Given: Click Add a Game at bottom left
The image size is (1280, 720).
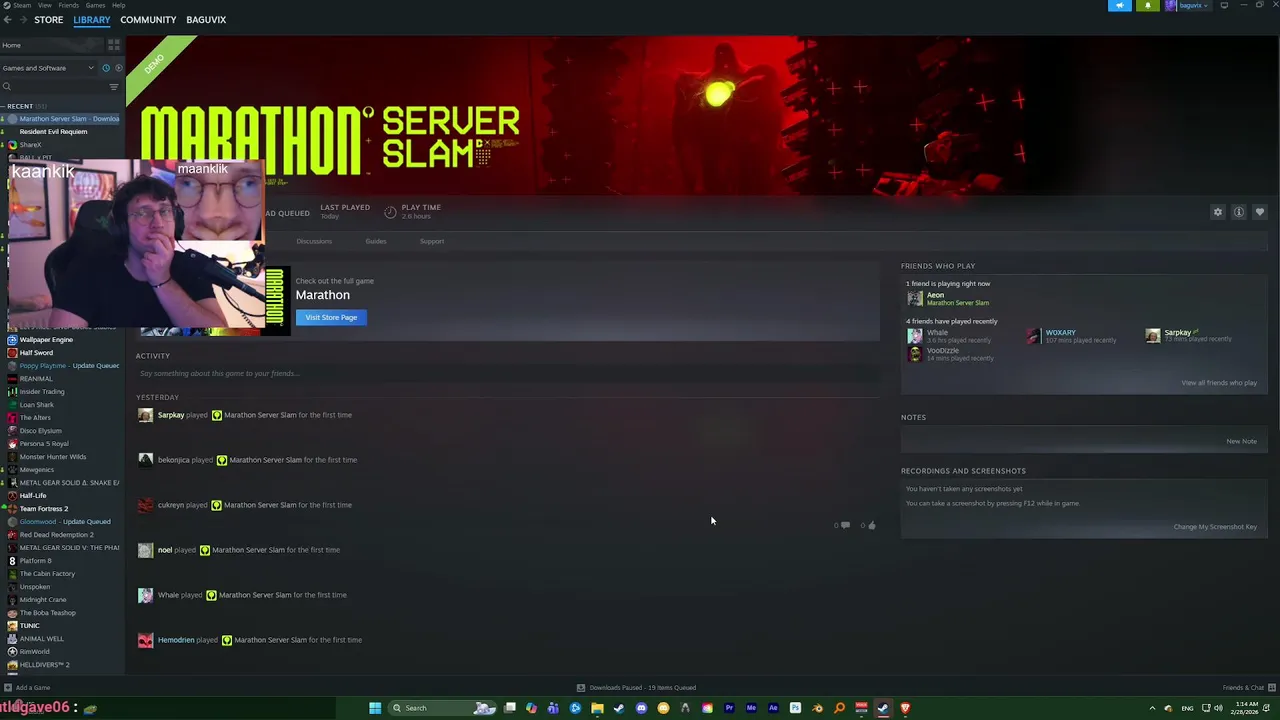Looking at the screenshot, I should point(27,687).
